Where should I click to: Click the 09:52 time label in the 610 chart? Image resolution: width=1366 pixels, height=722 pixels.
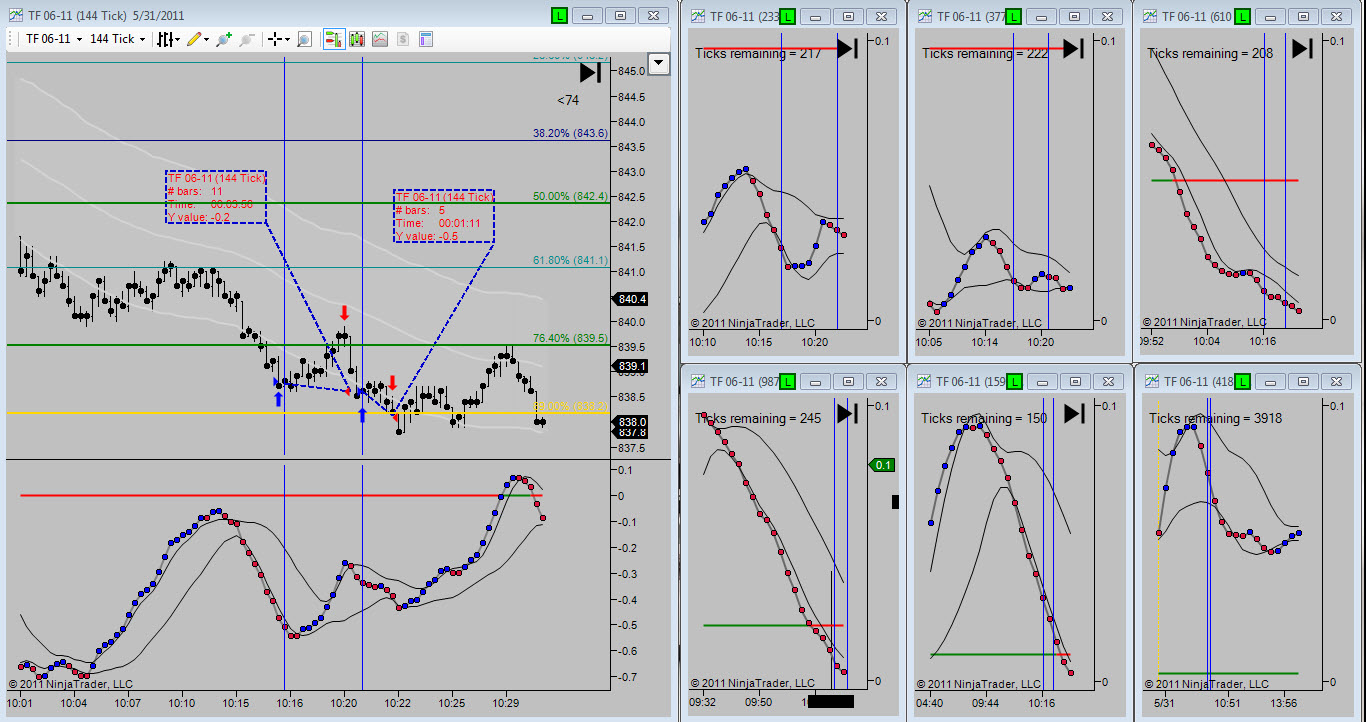pos(1152,340)
